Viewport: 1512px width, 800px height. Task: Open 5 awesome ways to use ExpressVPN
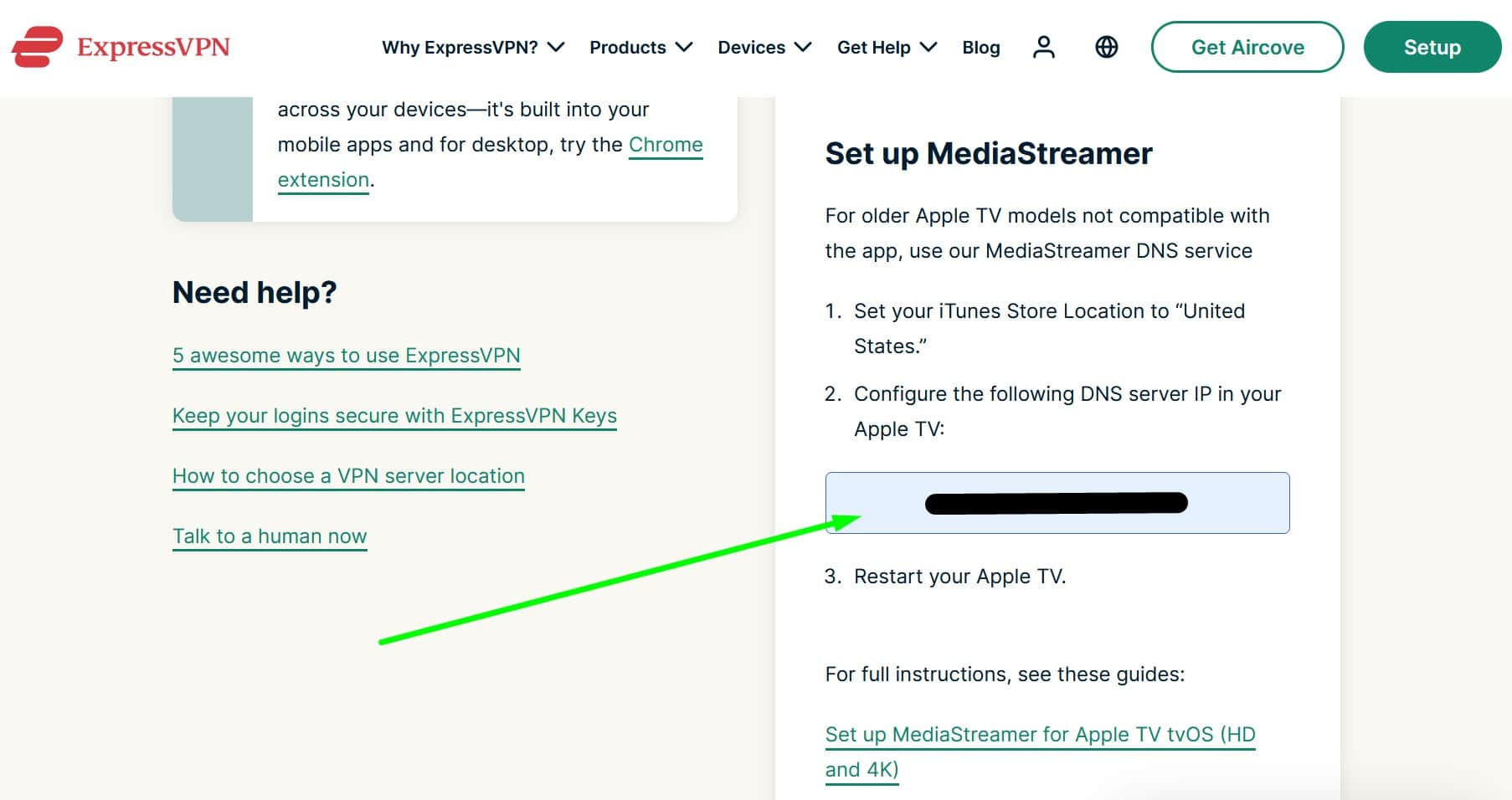(347, 356)
